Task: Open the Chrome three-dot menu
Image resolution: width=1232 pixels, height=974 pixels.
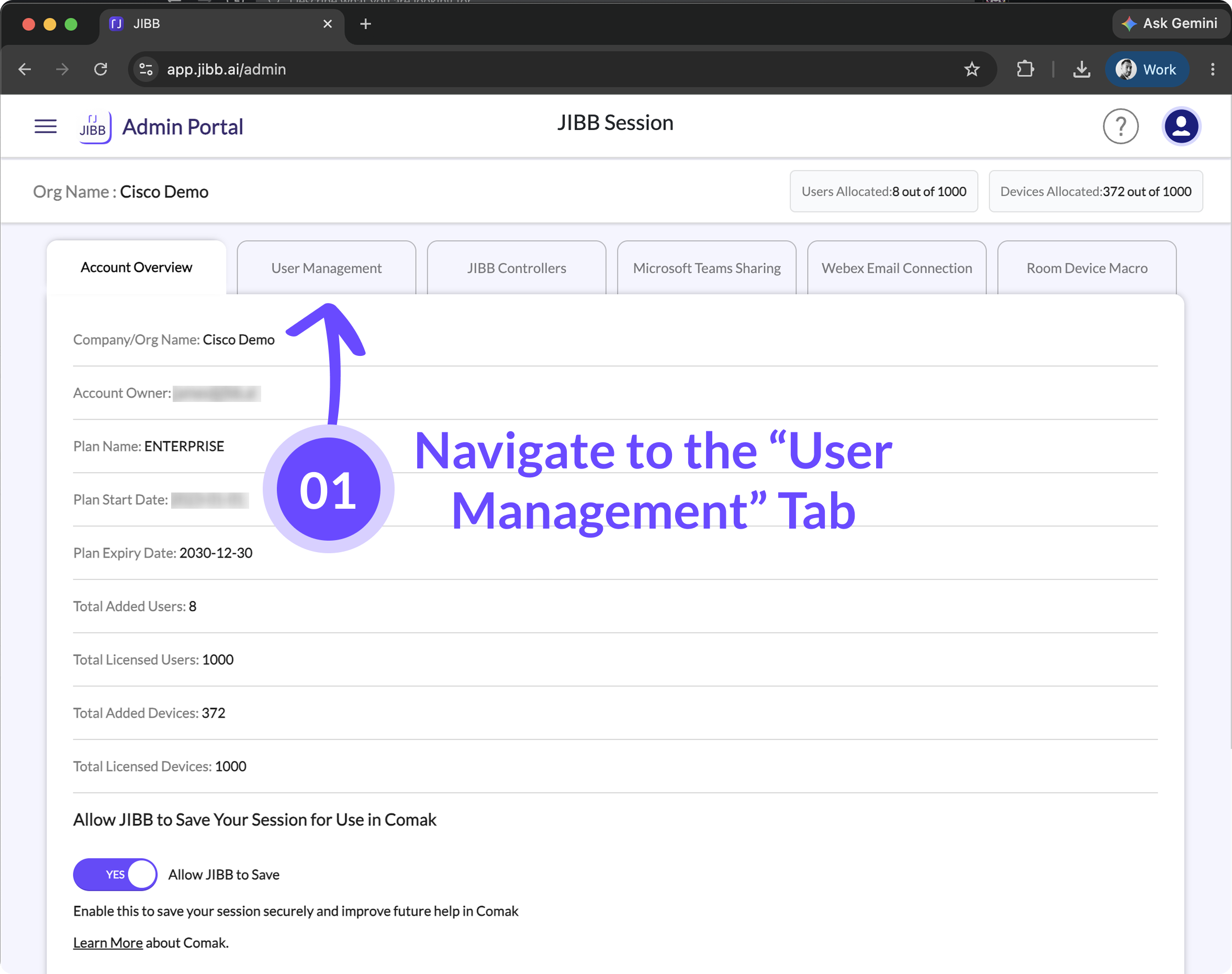Action: tap(1213, 69)
